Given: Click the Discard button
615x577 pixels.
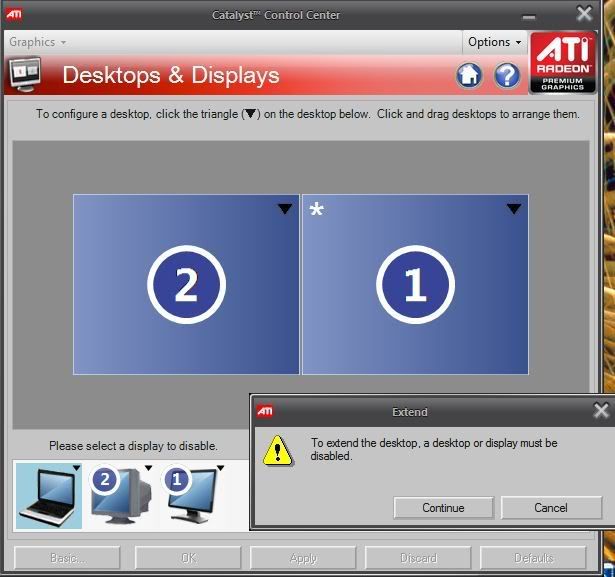Looking at the screenshot, I should pos(418,557).
